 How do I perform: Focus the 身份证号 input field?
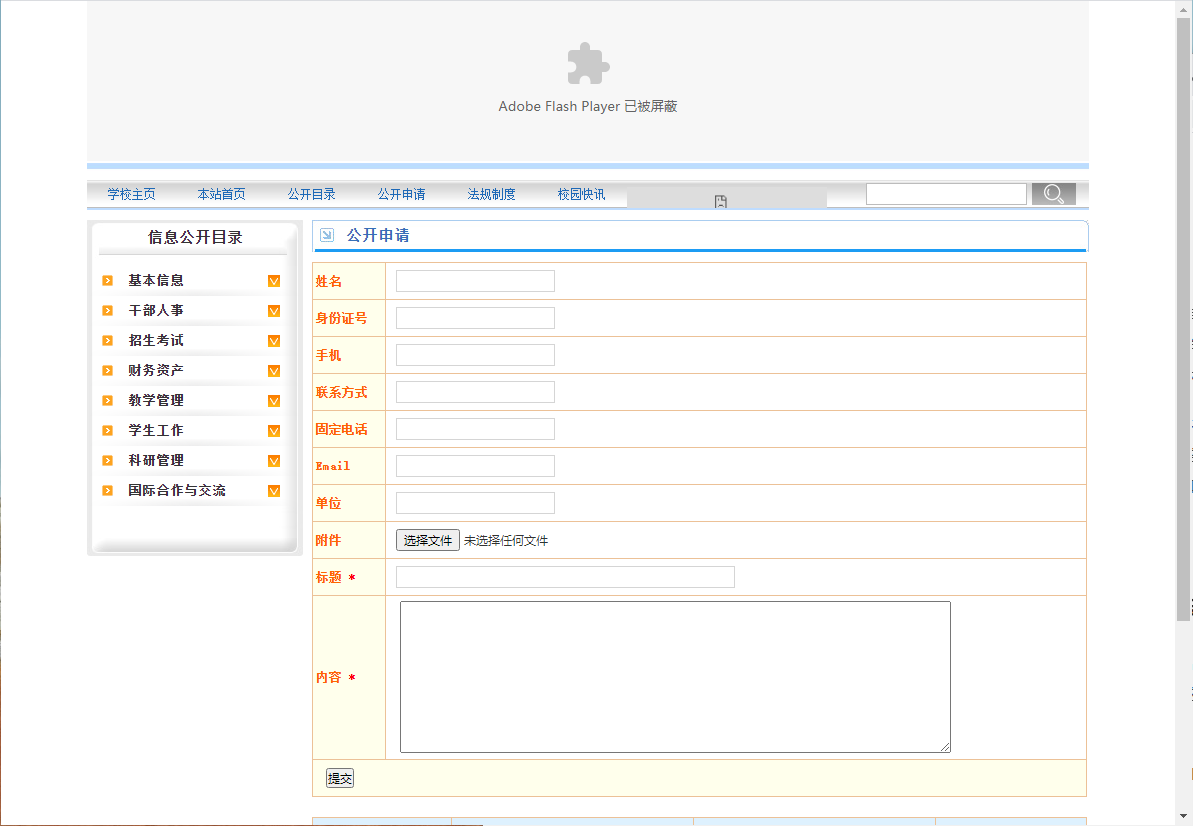tap(475, 318)
